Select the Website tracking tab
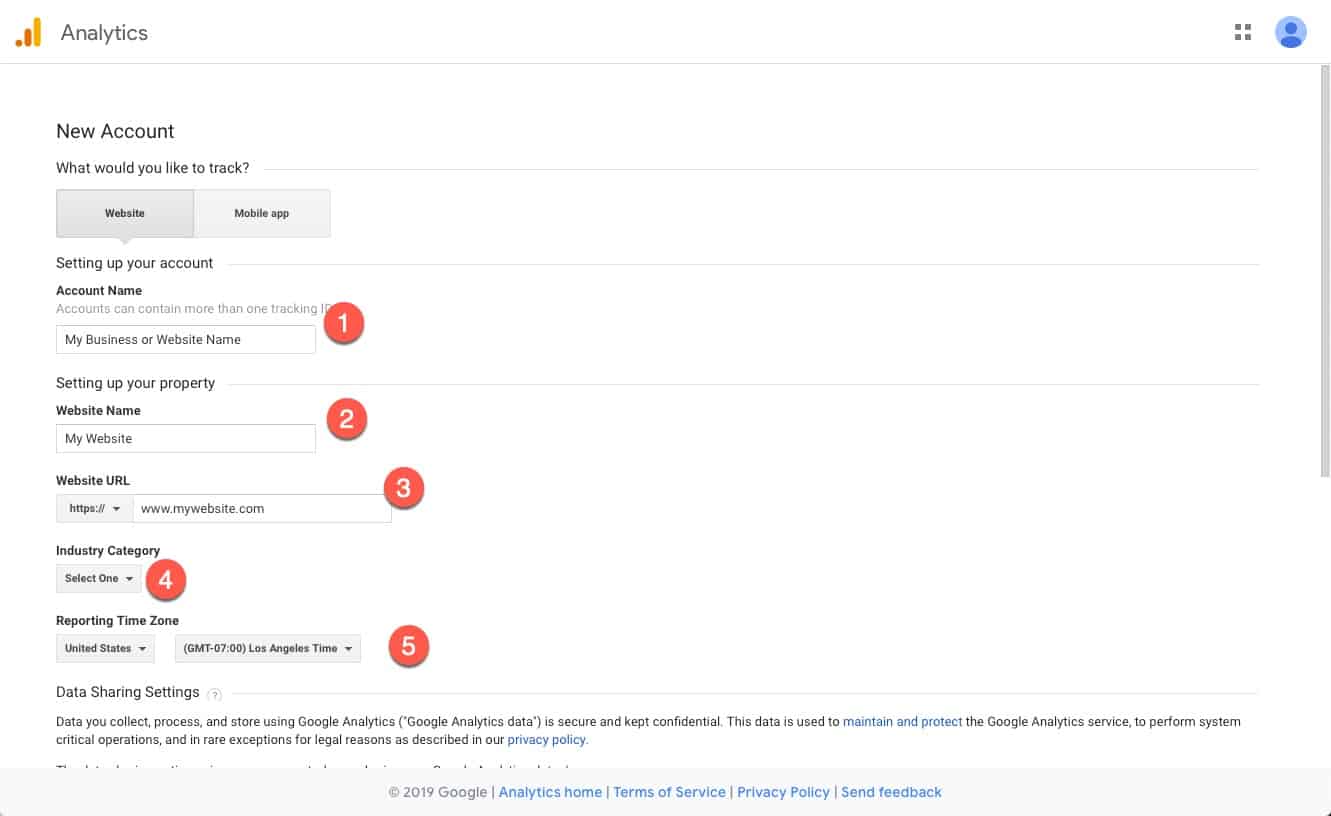The image size is (1331, 816). click(x=125, y=213)
